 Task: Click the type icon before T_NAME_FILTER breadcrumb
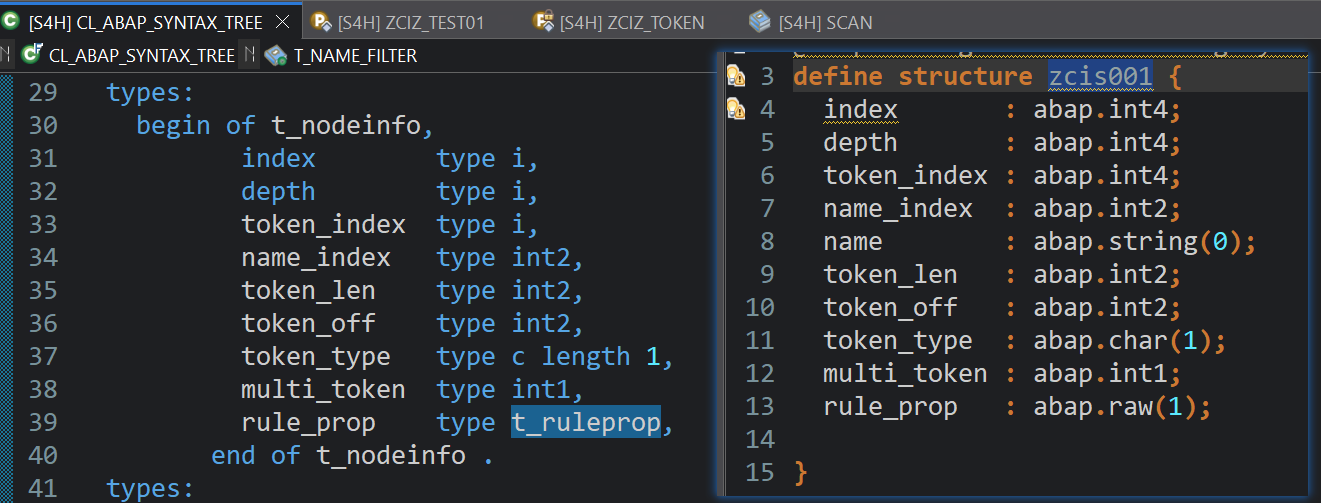[x=276, y=55]
